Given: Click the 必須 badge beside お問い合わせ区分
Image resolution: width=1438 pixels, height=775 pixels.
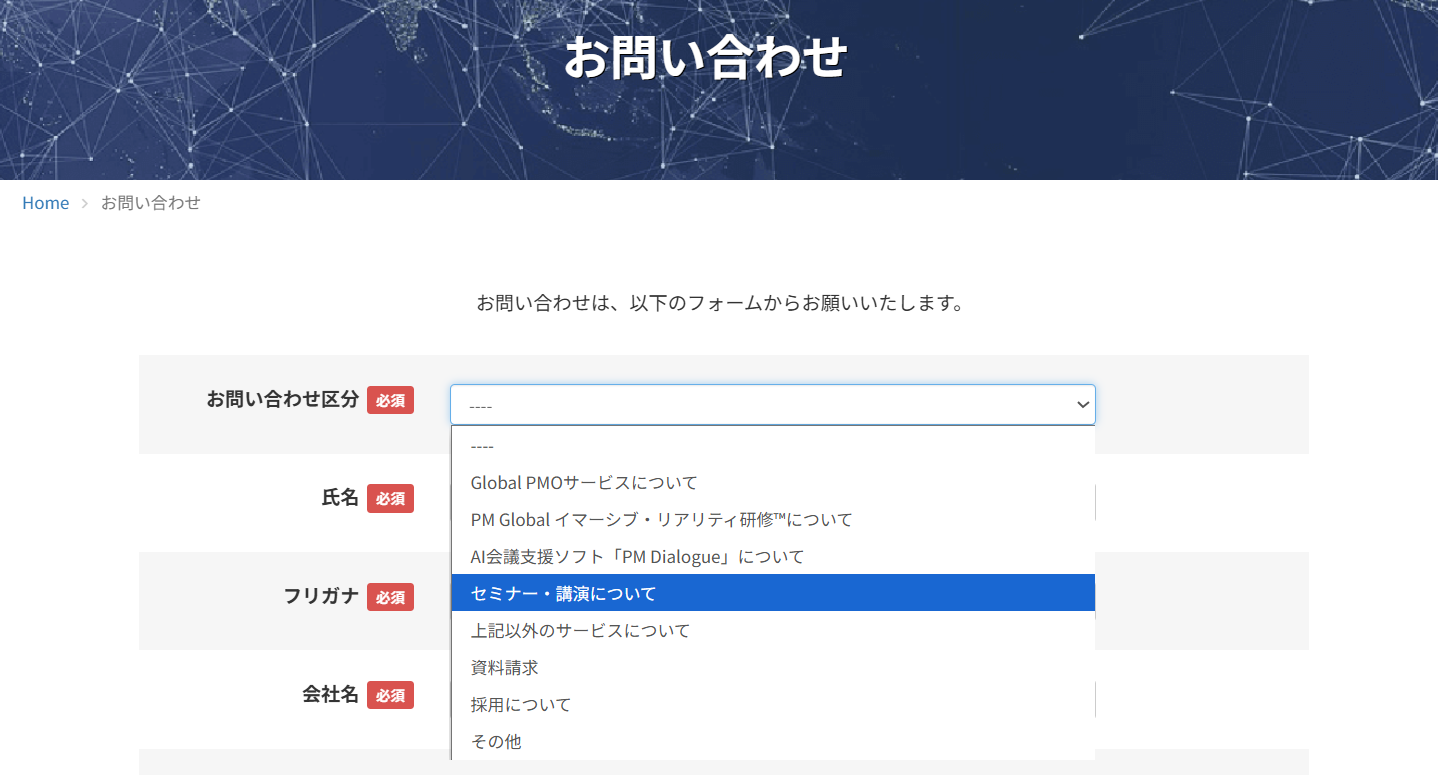Looking at the screenshot, I should [x=390, y=400].
